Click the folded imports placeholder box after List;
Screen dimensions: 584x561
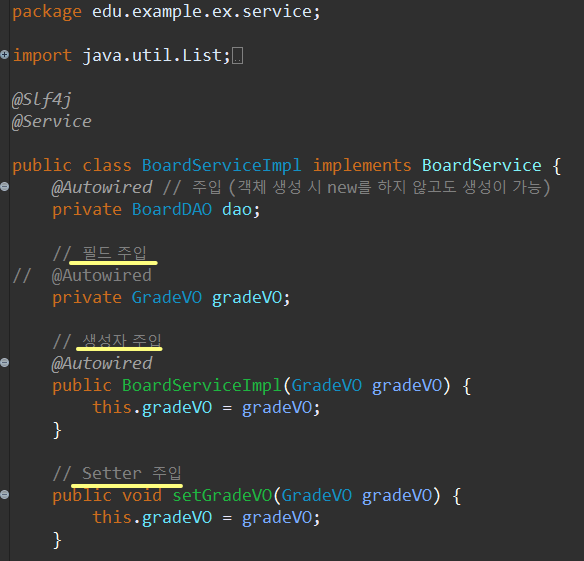[x=238, y=56]
